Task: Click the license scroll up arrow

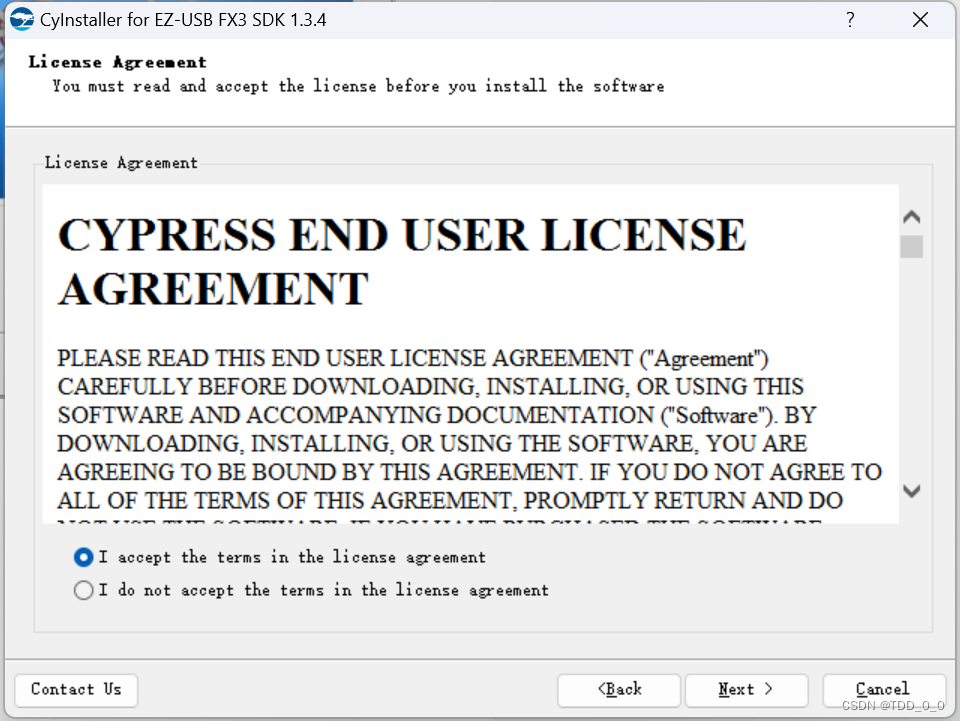Action: tap(912, 217)
